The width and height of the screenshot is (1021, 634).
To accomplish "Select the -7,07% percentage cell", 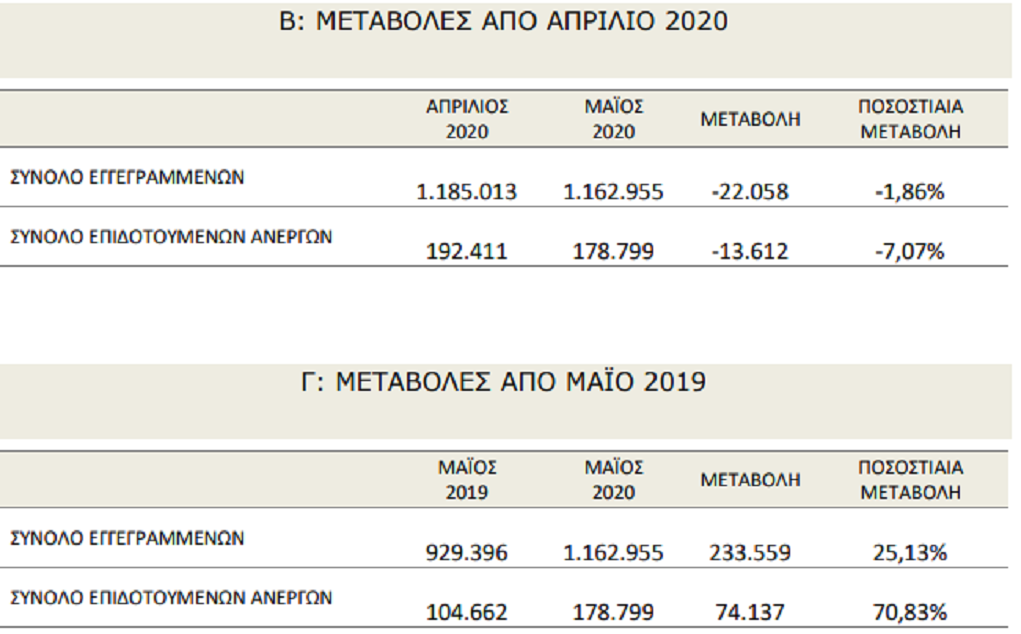I will click(910, 251).
